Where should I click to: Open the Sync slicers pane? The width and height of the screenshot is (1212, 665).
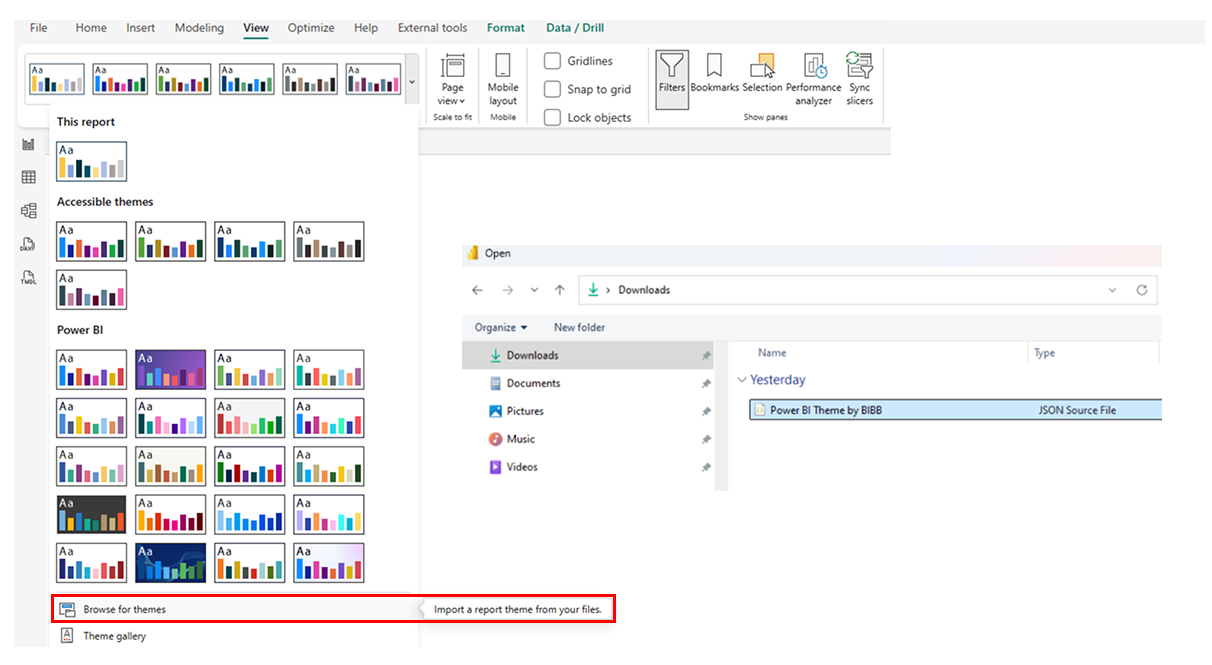click(x=860, y=80)
